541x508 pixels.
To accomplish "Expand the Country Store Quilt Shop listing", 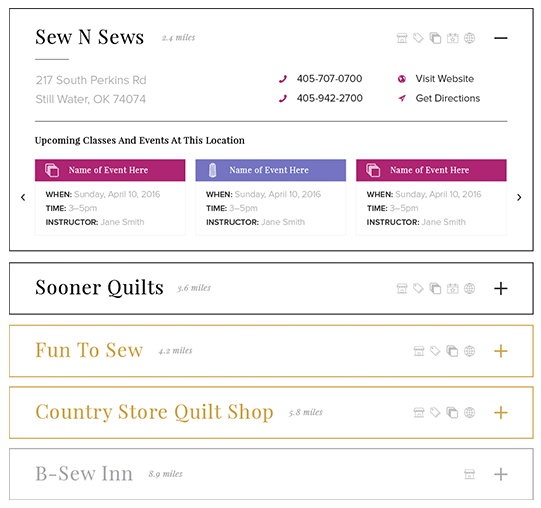I will click(501, 412).
